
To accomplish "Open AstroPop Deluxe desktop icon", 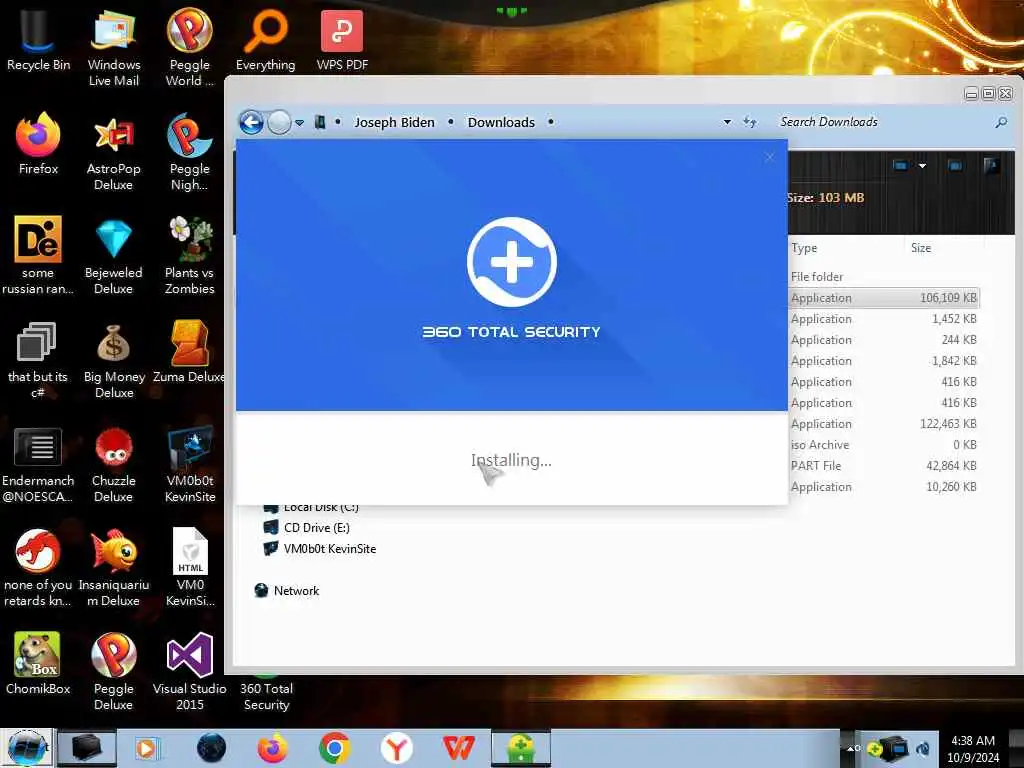I will (114, 152).
